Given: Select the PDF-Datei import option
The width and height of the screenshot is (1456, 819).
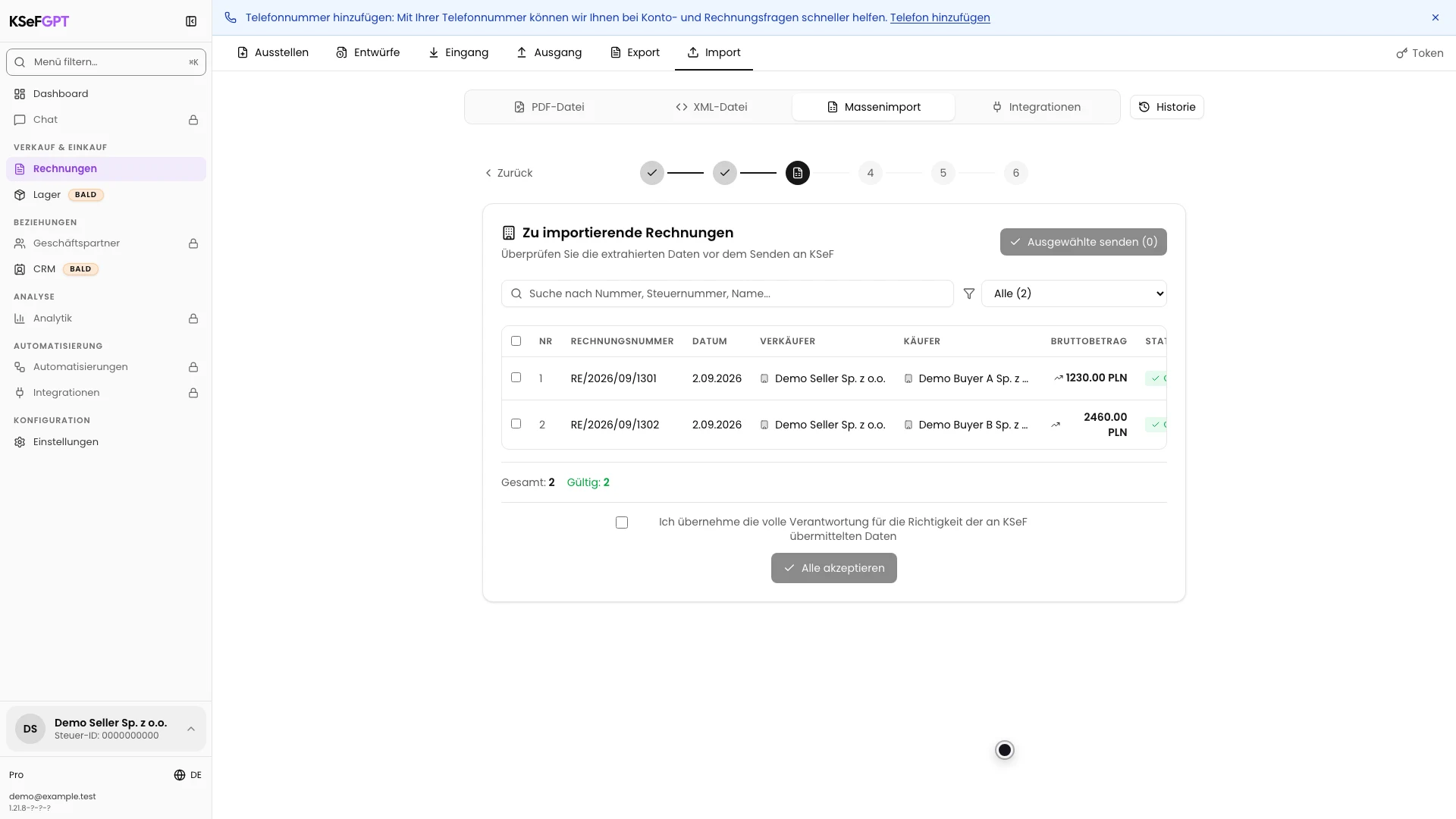Looking at the screenshot, I should [549, 107].
